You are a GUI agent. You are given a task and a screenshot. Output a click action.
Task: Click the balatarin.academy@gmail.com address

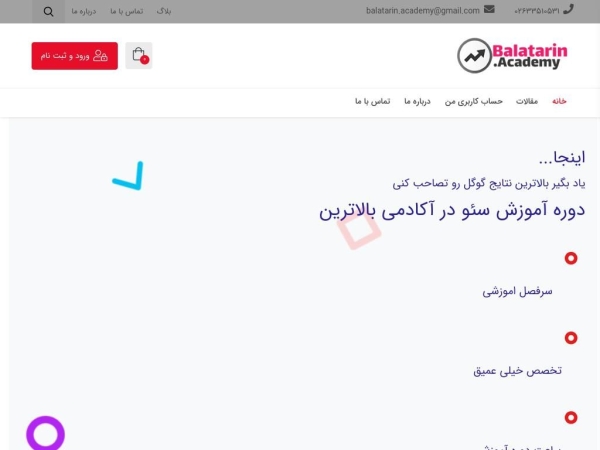422,11
